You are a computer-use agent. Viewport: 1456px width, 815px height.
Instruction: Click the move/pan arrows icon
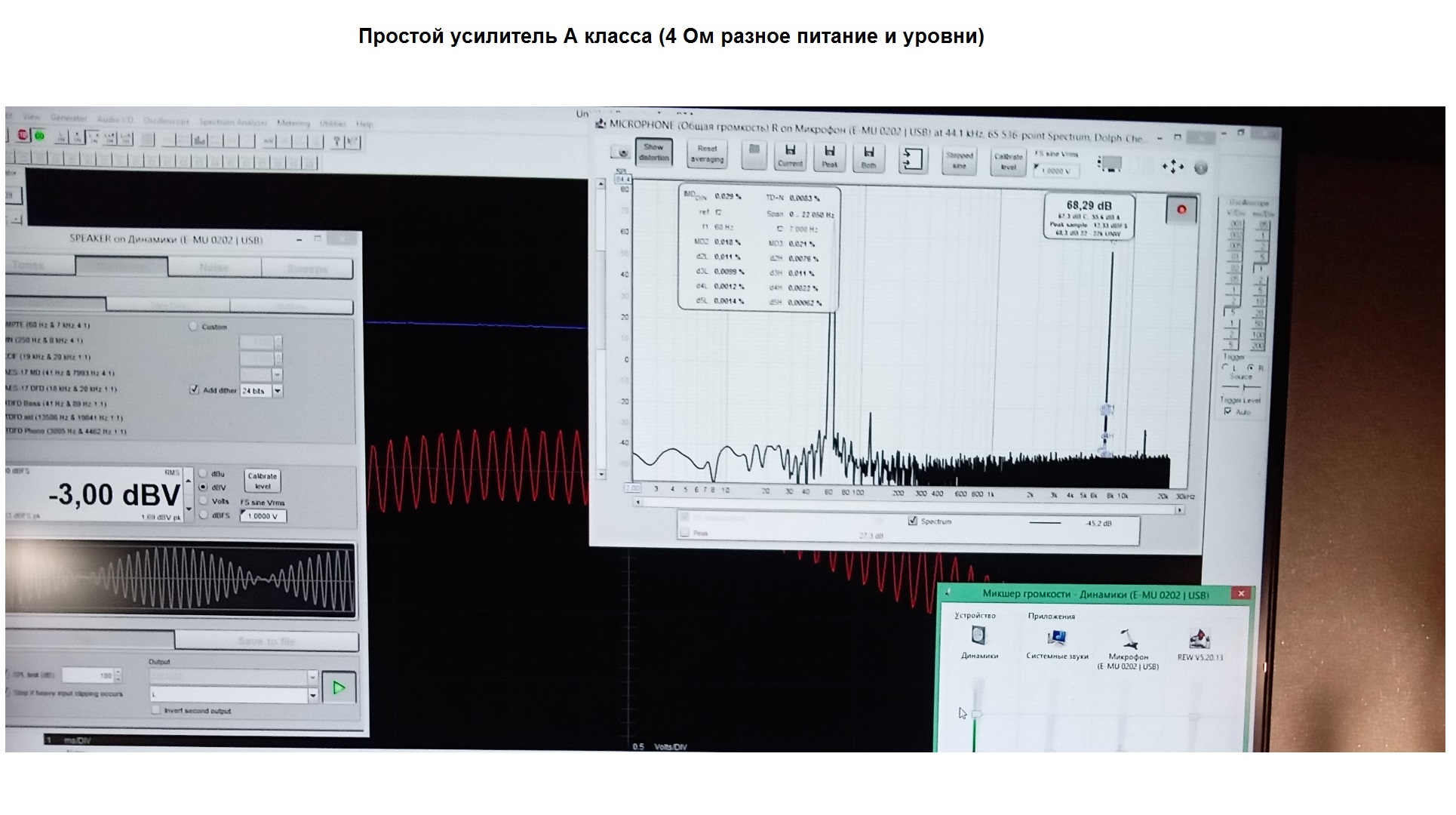click(x=1172, y=167)
